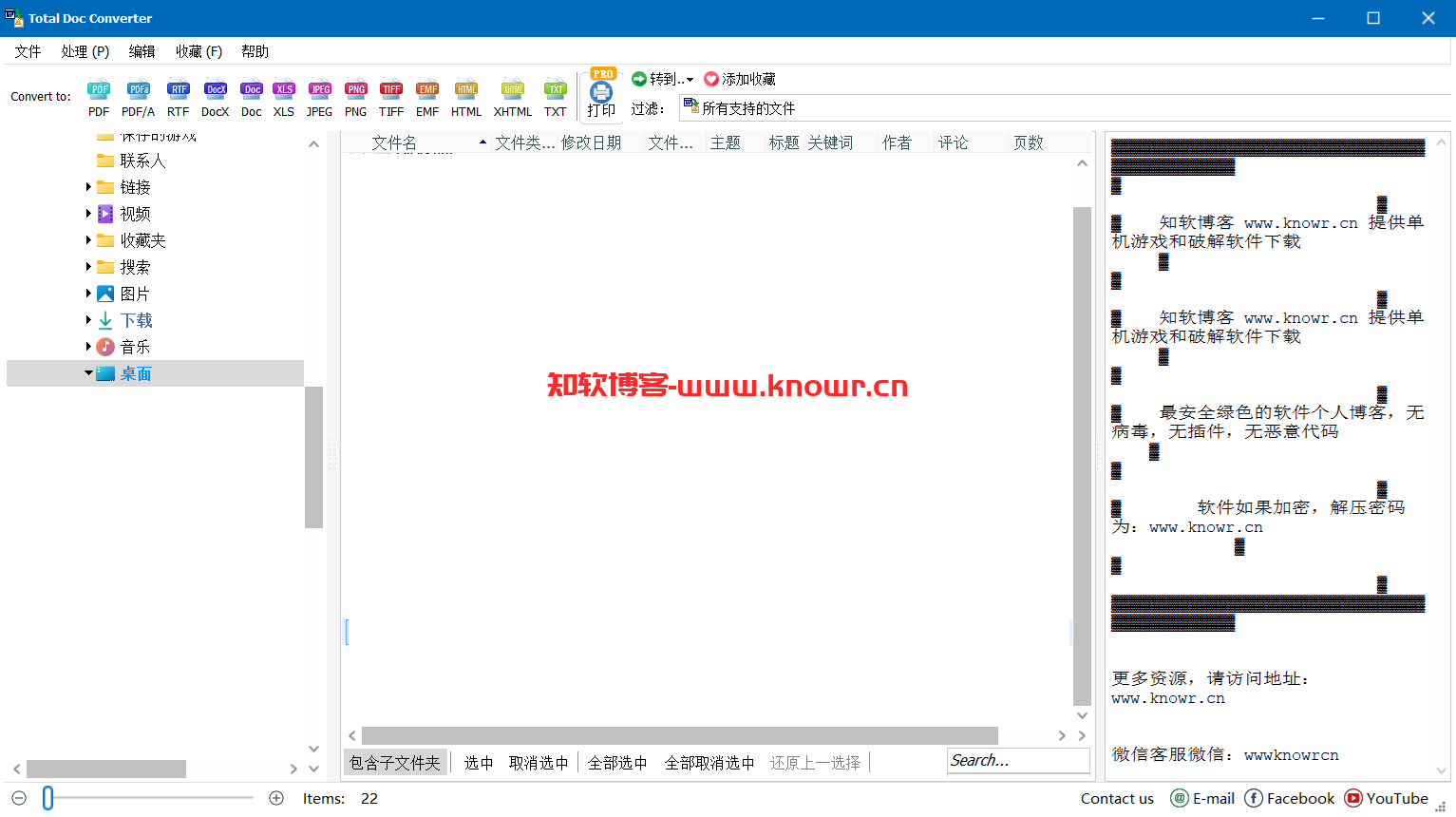Viewport: 1456px width, 817px height.
Task: Click the DocX convert icon
Action: click(x=216, y=98)
